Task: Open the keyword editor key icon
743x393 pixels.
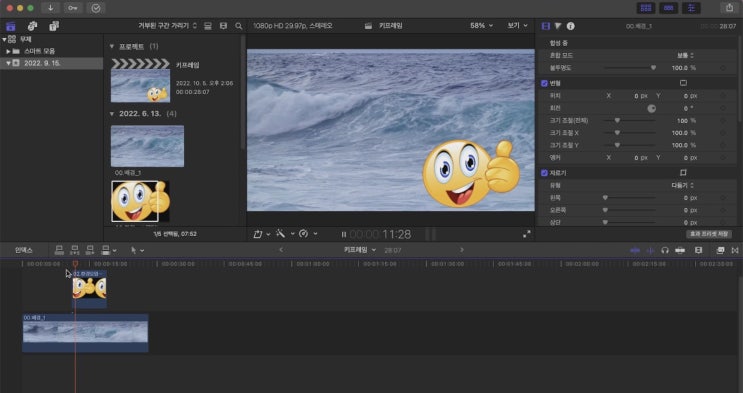Action: [72, 8]
